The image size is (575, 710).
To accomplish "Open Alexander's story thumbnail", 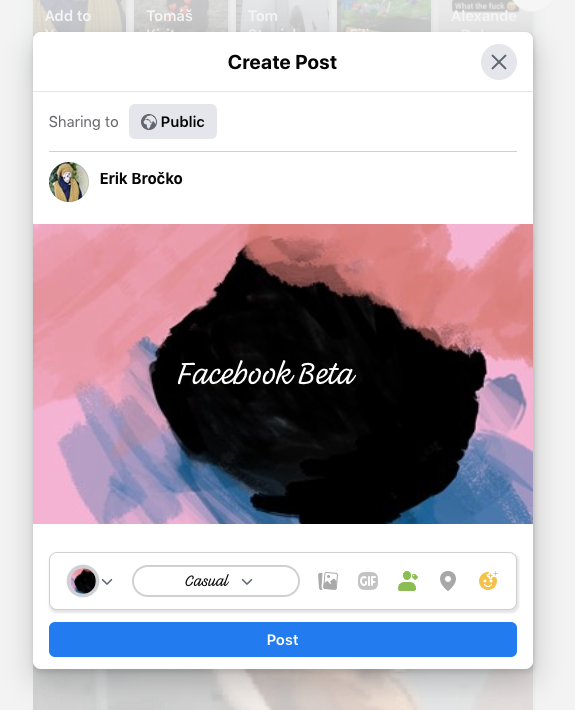I will 485,16.
